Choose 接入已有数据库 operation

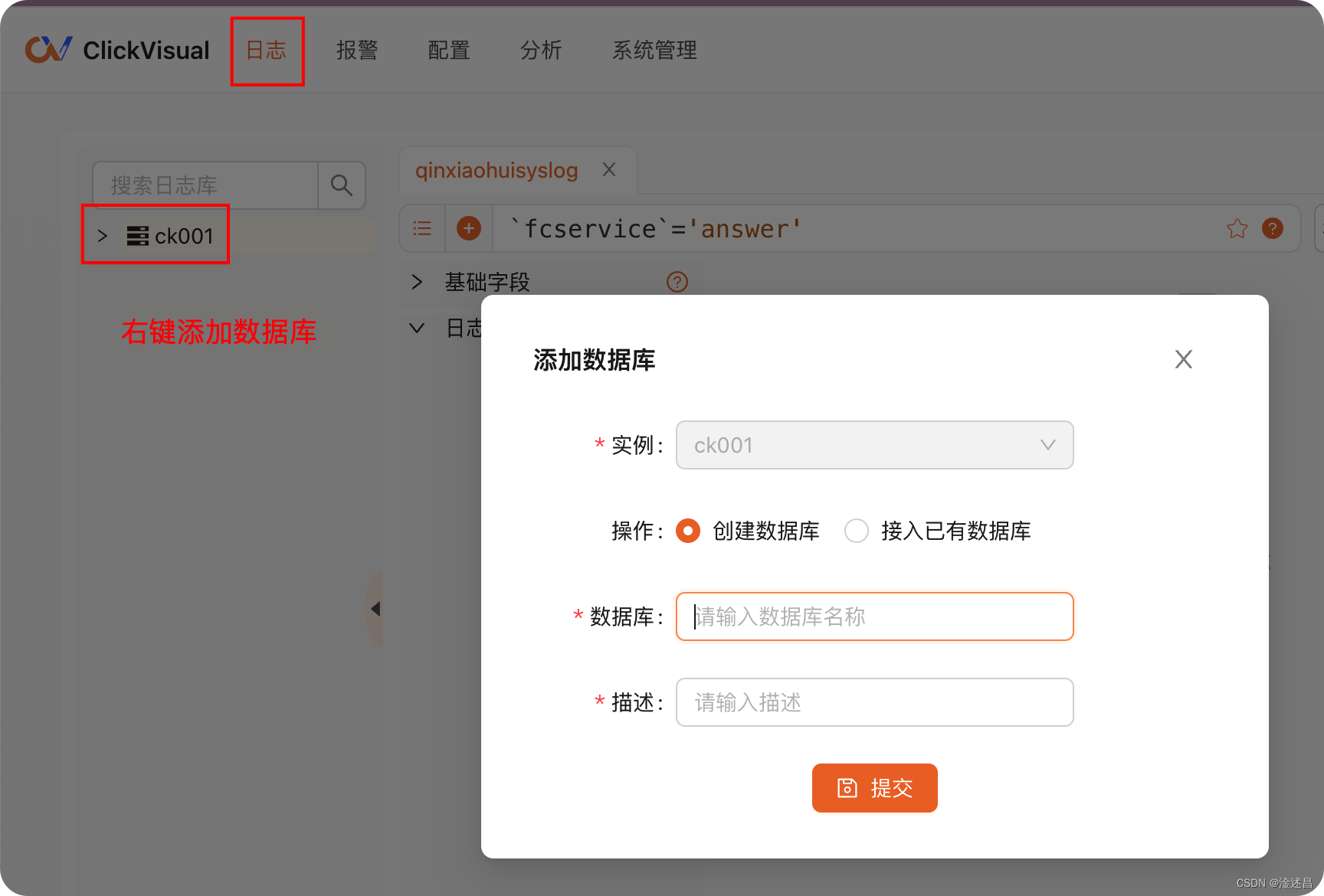click(856, 531)
